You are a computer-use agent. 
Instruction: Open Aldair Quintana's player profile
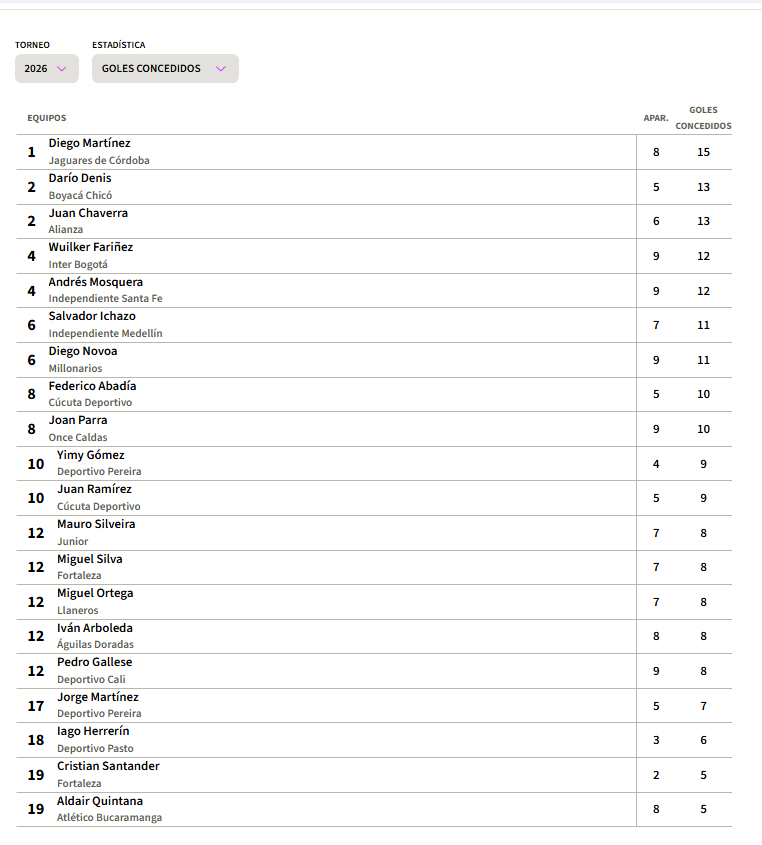tap(99, 801)
